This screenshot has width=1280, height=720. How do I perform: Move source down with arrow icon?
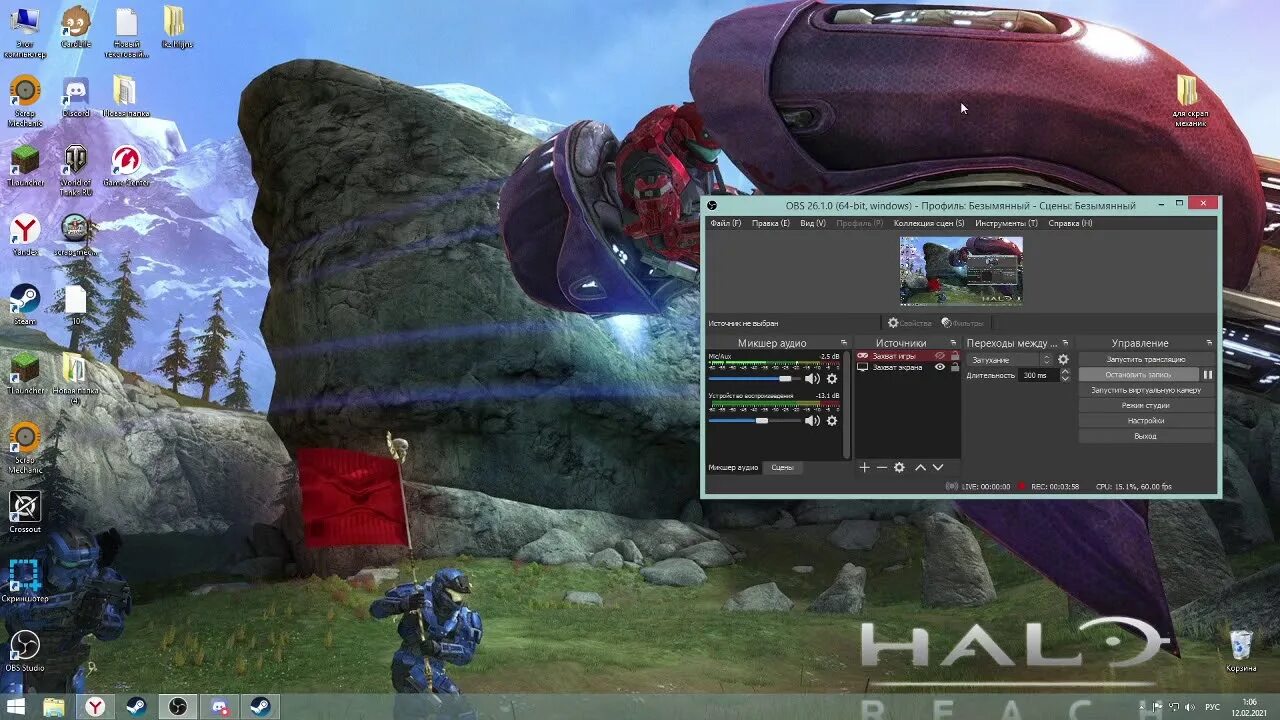[x=938, y=467]
